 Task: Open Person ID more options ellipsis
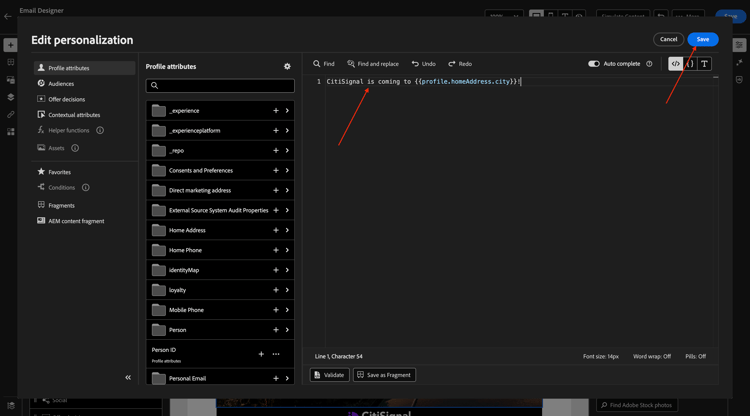point(276,354)
